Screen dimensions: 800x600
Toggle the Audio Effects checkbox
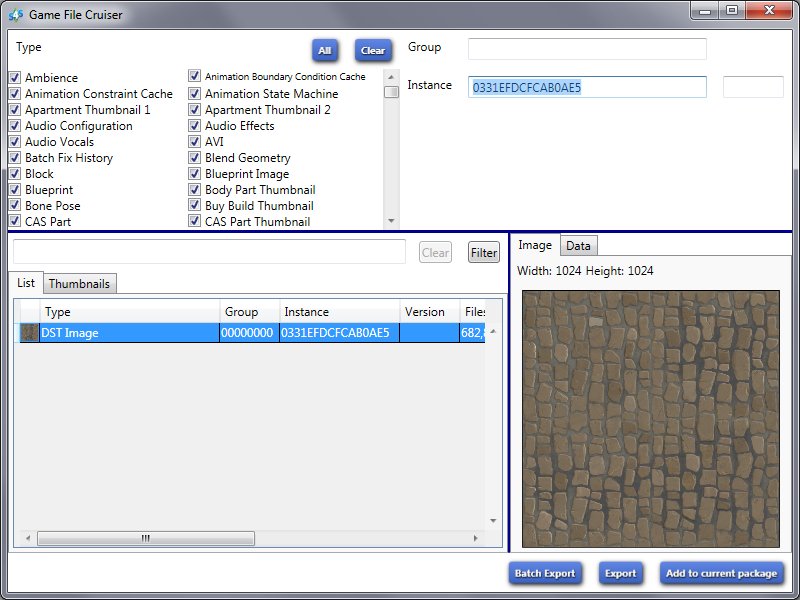194,126
